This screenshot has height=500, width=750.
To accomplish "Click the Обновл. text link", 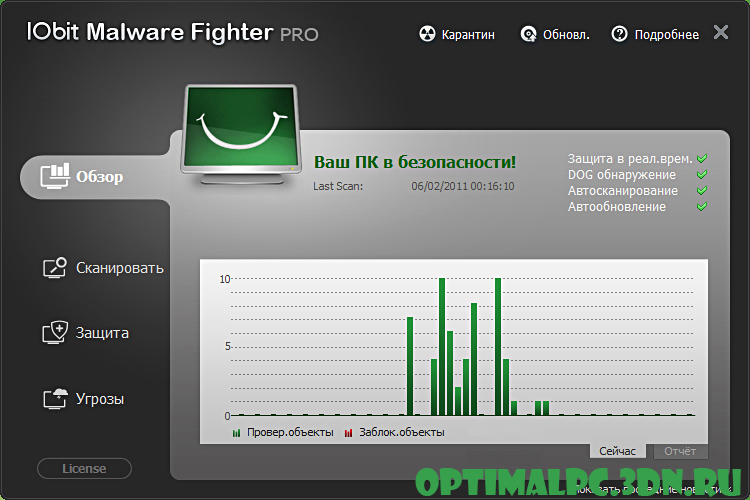I will (x=566, y=35).
